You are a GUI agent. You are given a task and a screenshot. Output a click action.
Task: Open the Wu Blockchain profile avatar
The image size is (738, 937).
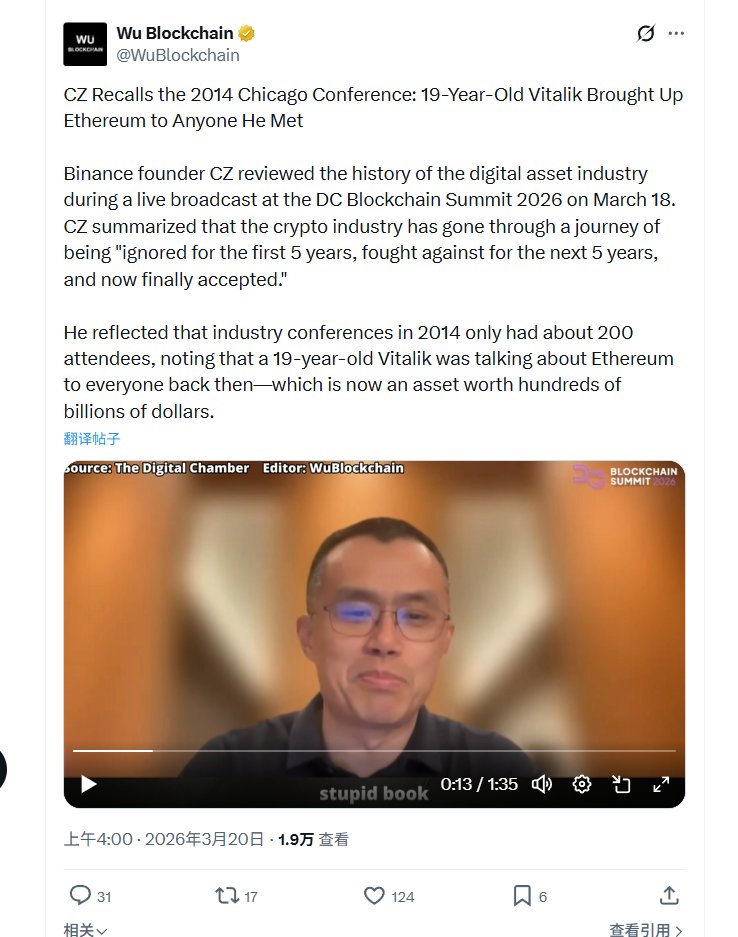point(85,44)
